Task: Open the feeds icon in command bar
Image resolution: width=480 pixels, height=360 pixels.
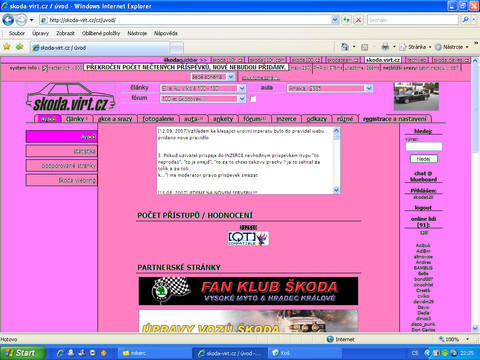Action: click(365, 47)
